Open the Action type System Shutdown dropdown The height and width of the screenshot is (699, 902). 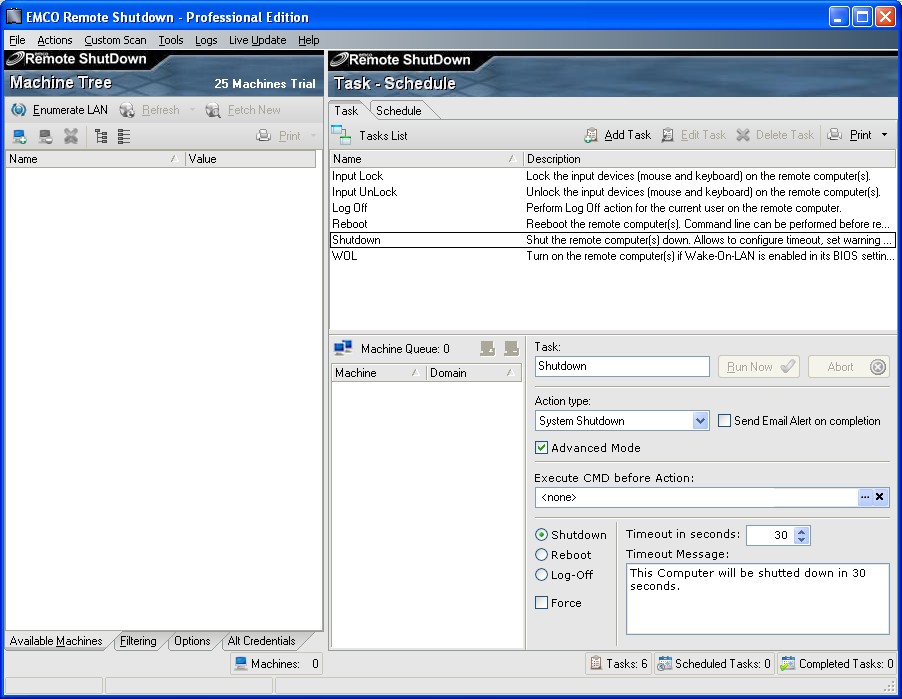[700, 421]
